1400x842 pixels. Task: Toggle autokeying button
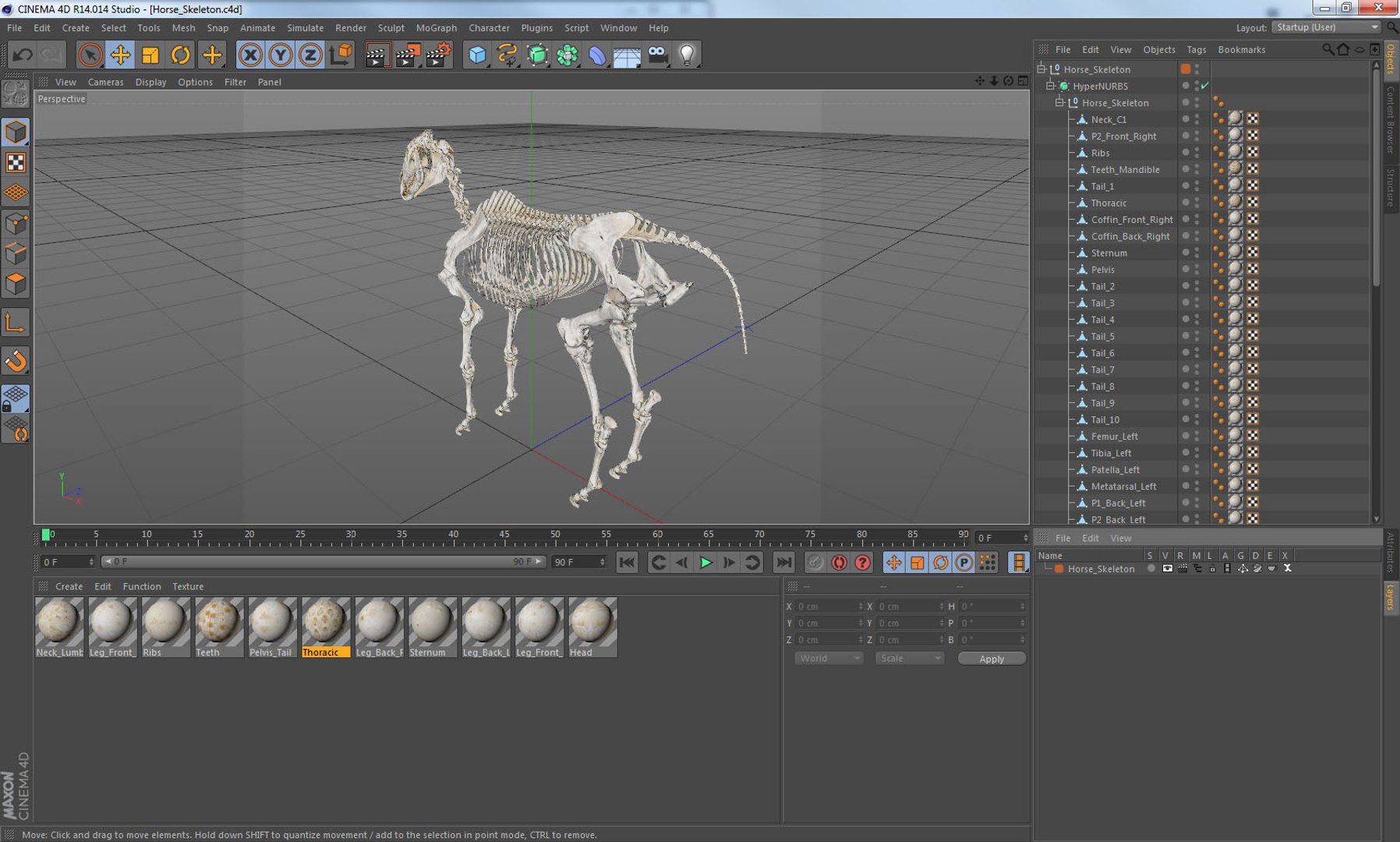point(839,562)
